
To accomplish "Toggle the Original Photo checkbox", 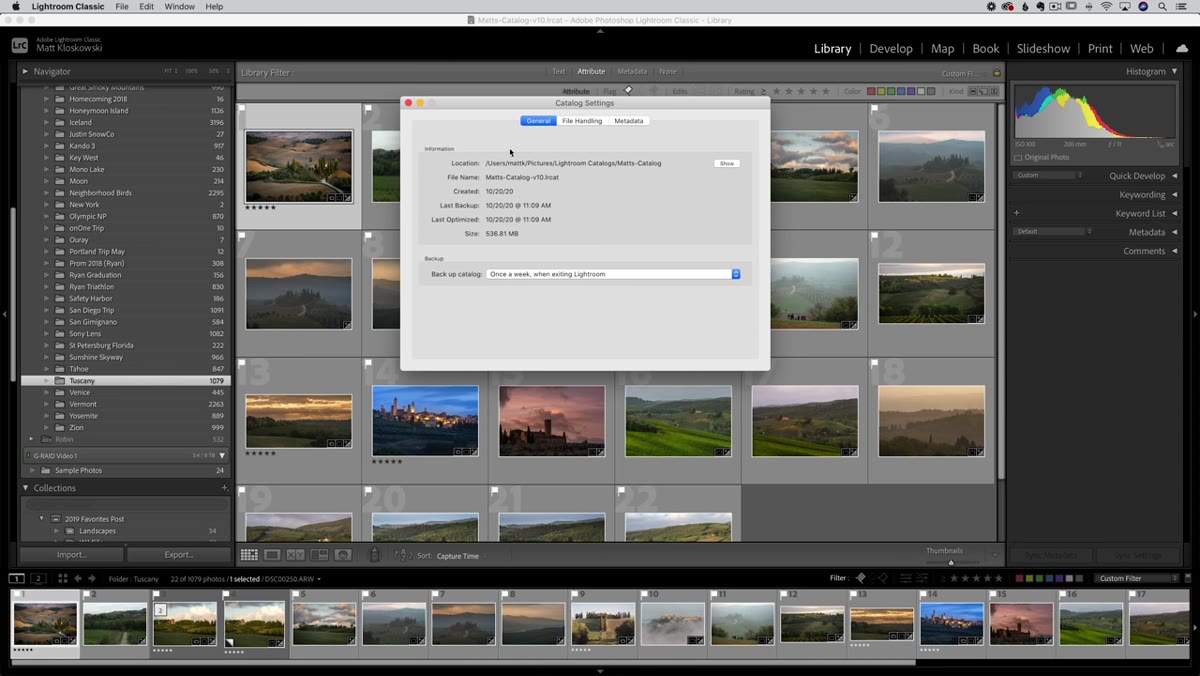I will 1019,157.
